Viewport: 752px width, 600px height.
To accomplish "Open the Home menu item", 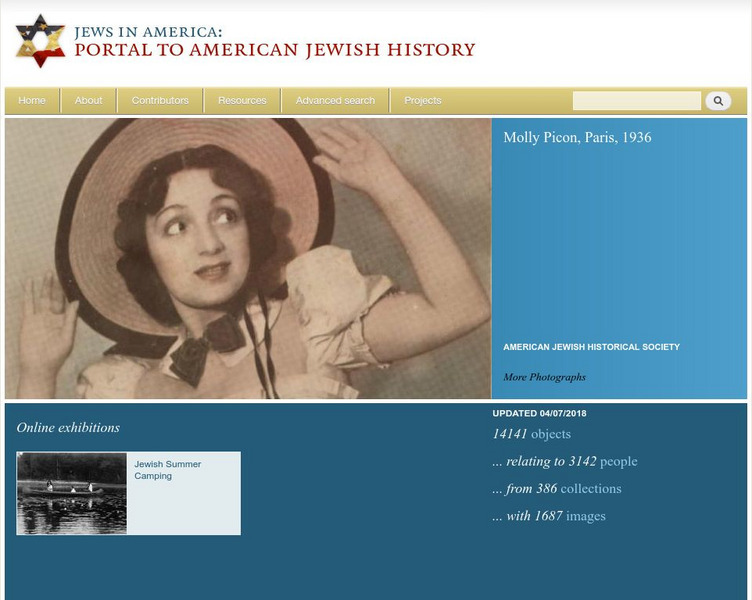I will click(32, 101).
